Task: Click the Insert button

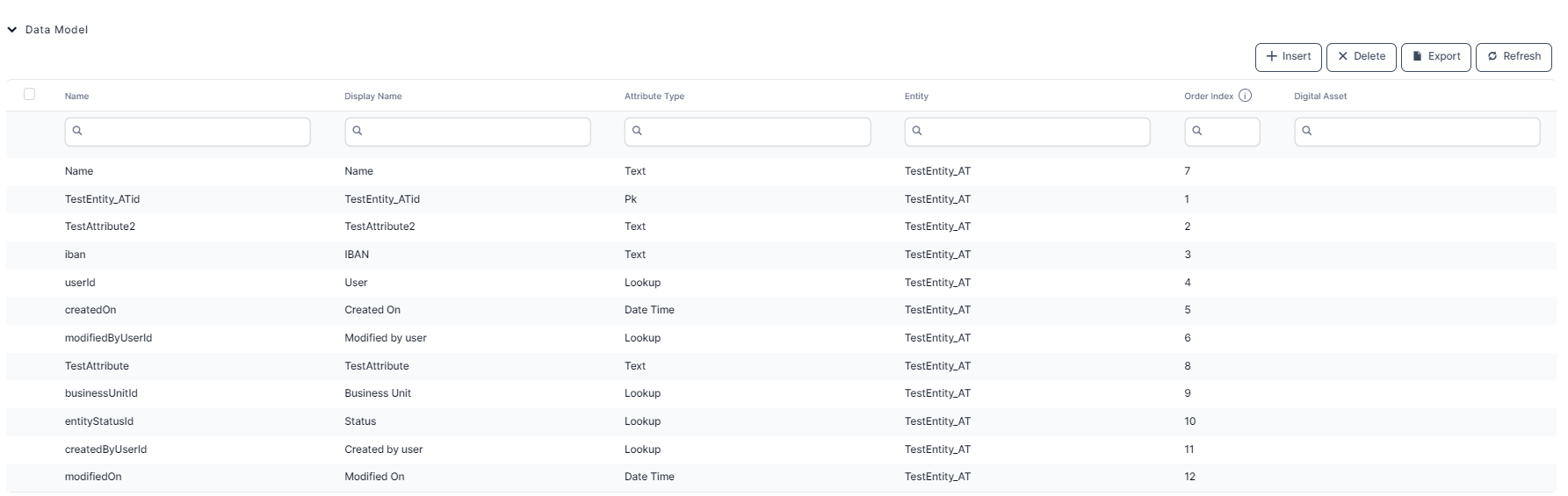Action: (x=1288, y=56)
